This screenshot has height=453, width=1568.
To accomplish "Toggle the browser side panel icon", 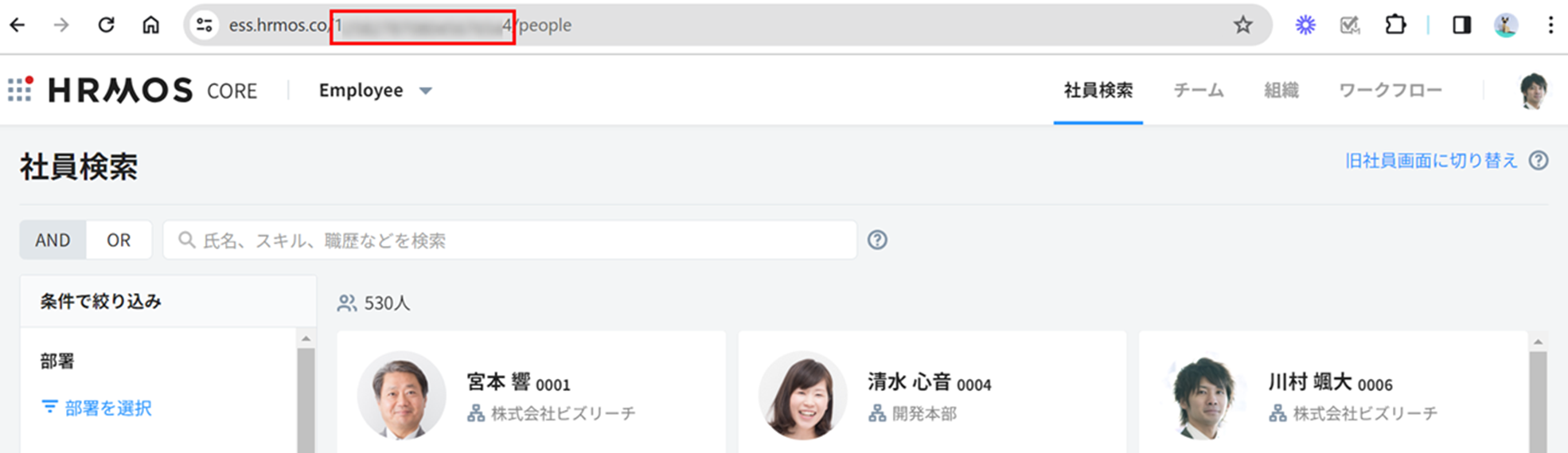I will (x=1461, y=25).
